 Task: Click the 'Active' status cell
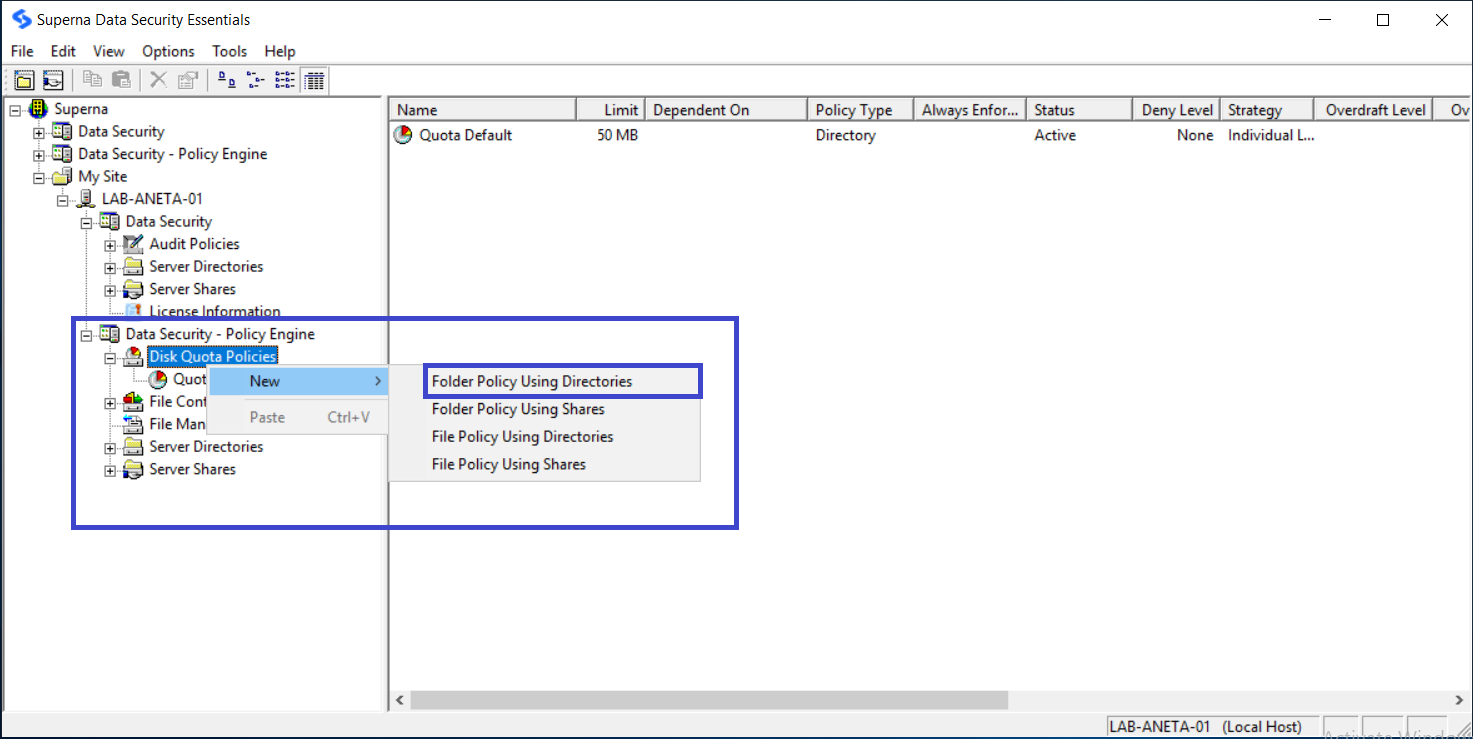click(x=1055, y=135)
